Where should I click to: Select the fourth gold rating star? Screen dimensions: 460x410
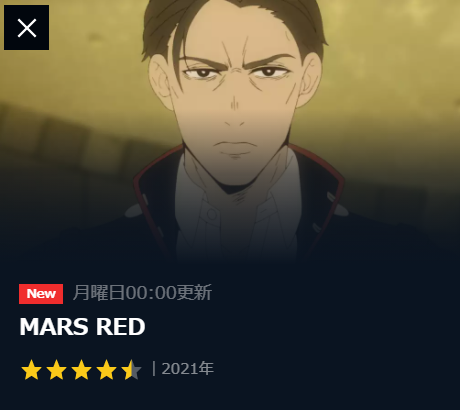coord(106,369)
